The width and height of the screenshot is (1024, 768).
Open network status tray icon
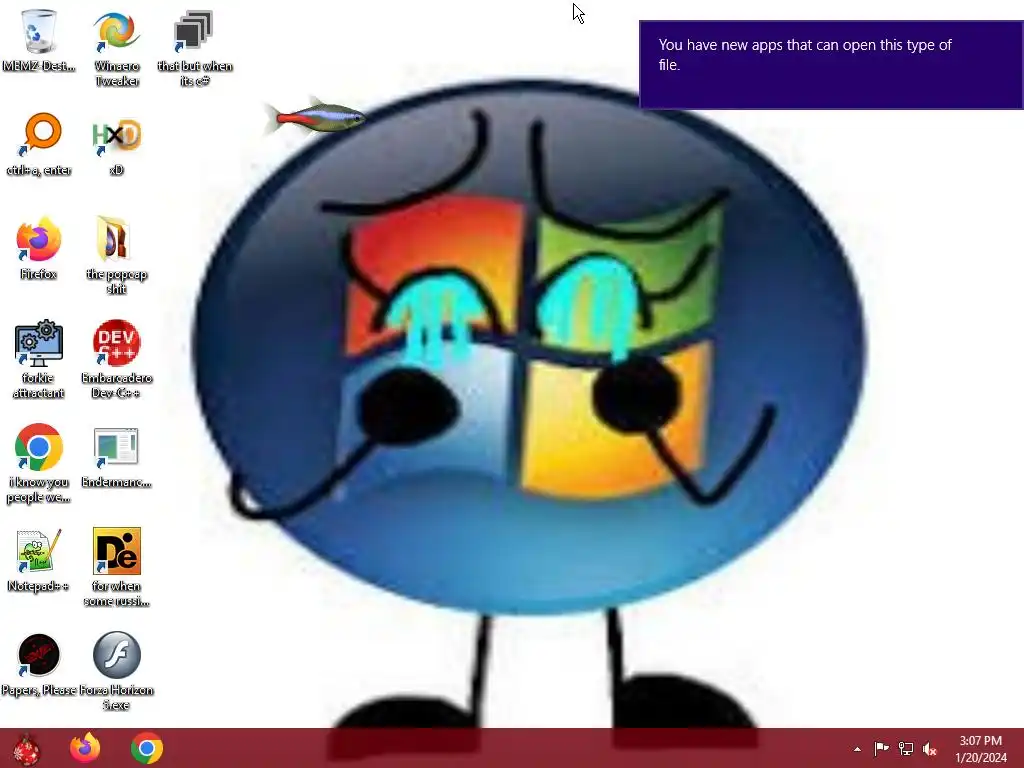click(906, 748)
